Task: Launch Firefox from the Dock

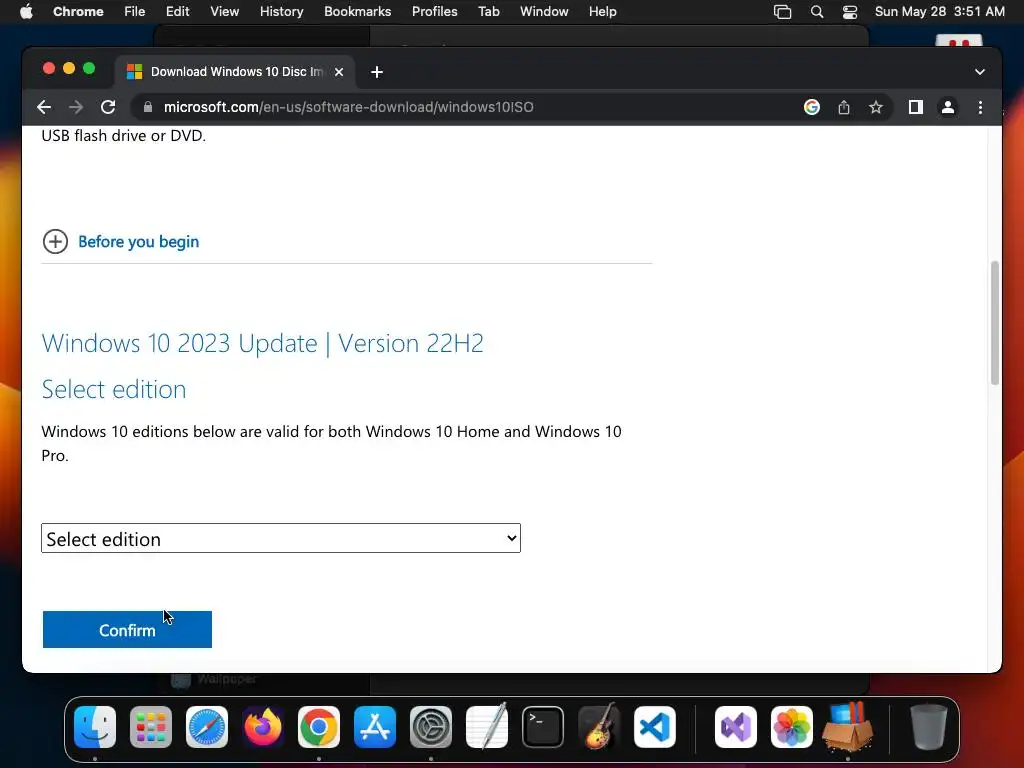Action: (x=263, y=727)
